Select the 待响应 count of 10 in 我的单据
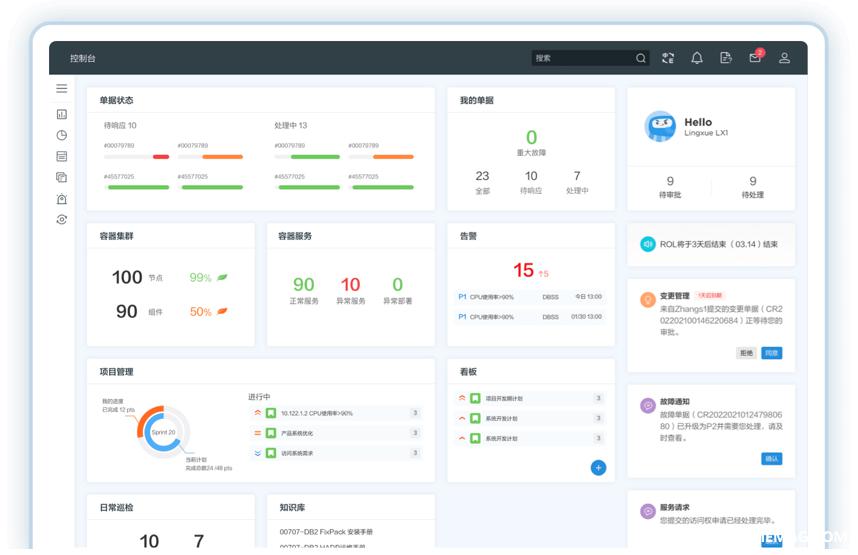The width and height of the screenshot is (858, 555). (x=531, y=177)
